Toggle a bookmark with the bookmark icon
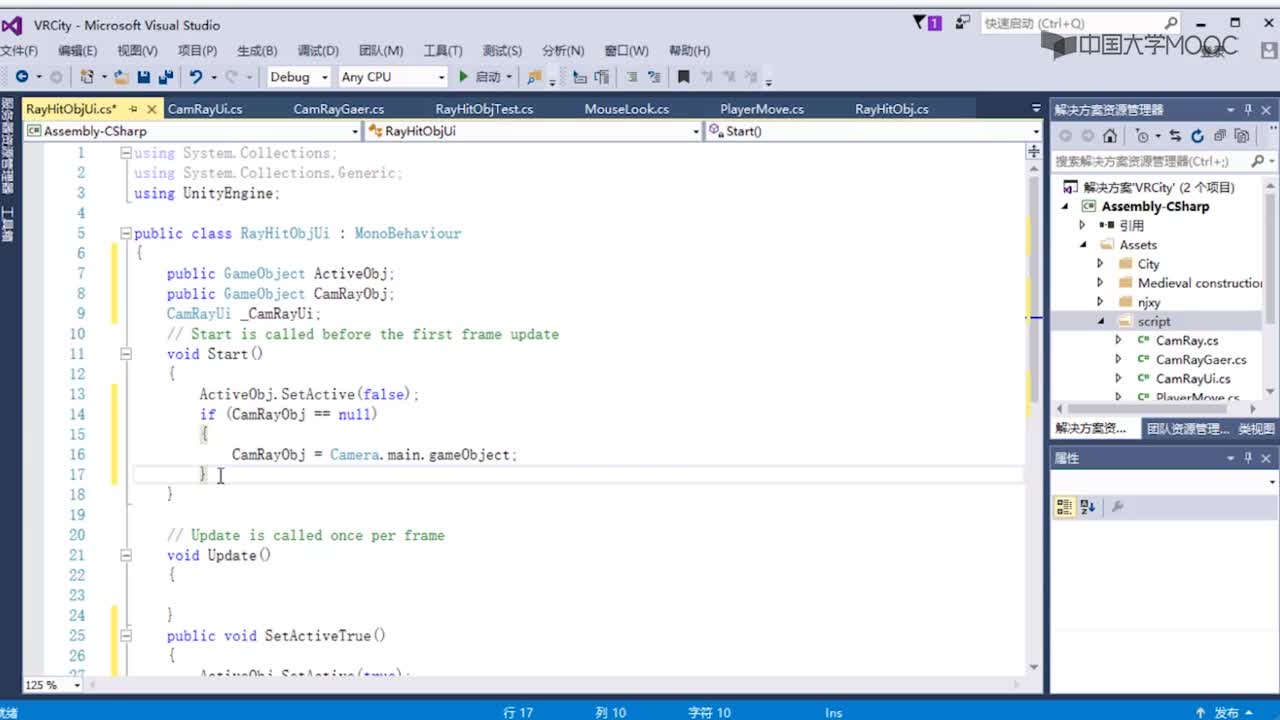1280x720 pixels. click(x=684, y=77)
